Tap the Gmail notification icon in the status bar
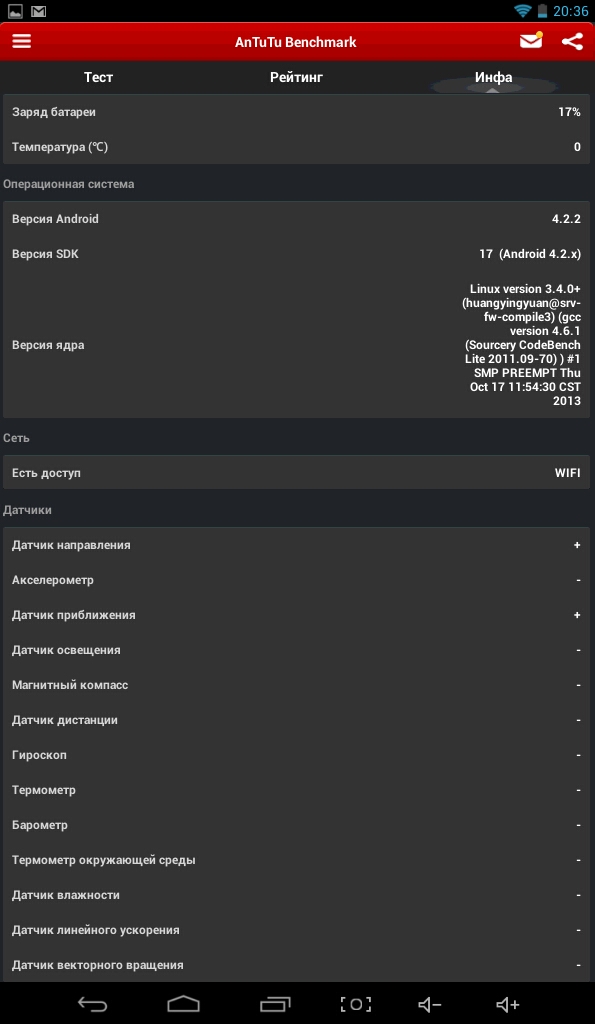 coord(39,11)
